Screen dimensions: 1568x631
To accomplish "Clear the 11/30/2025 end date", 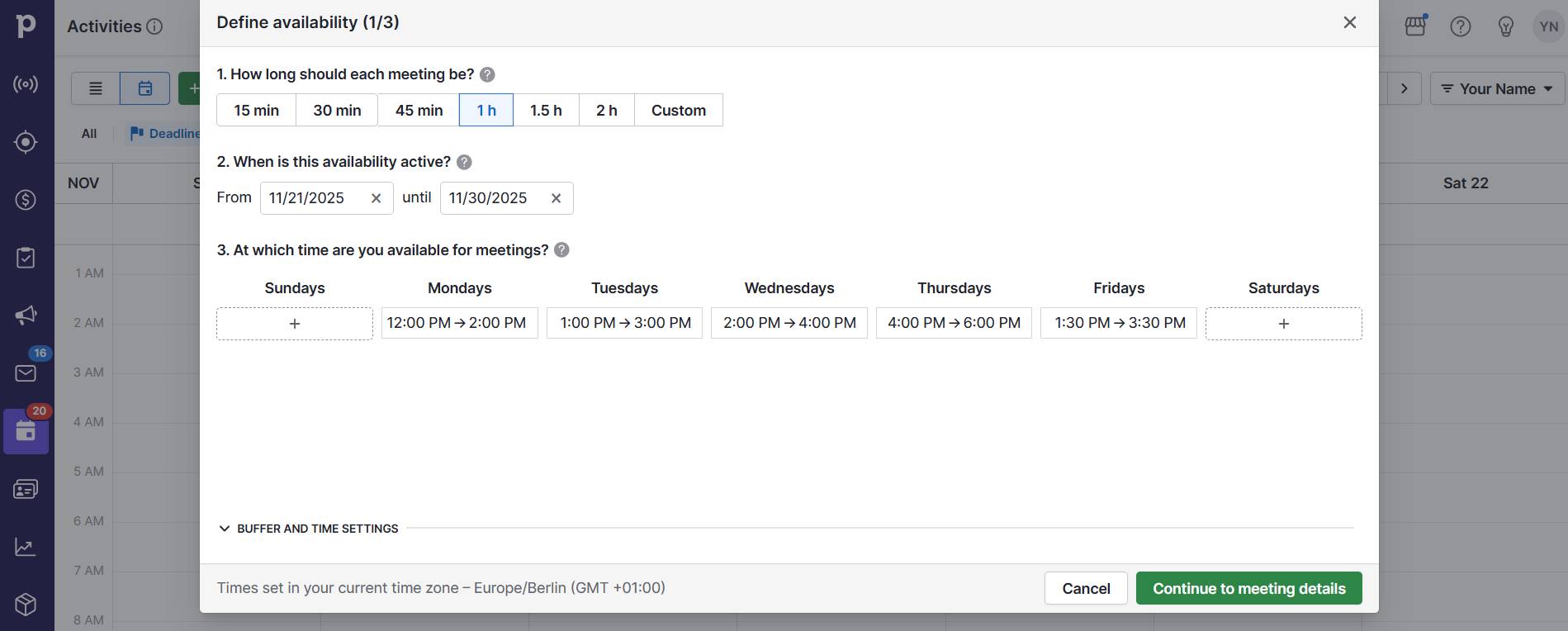I will tap(555, 197).
